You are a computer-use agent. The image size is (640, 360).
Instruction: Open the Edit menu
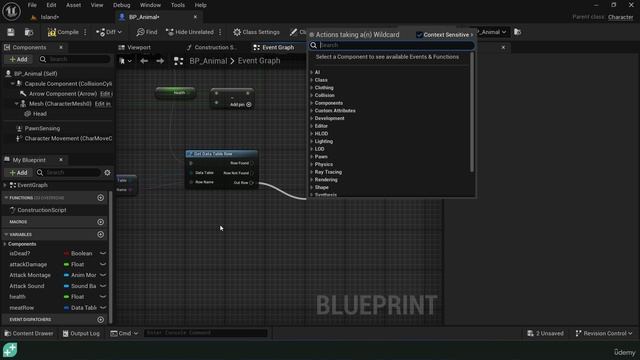coord(51,5)
